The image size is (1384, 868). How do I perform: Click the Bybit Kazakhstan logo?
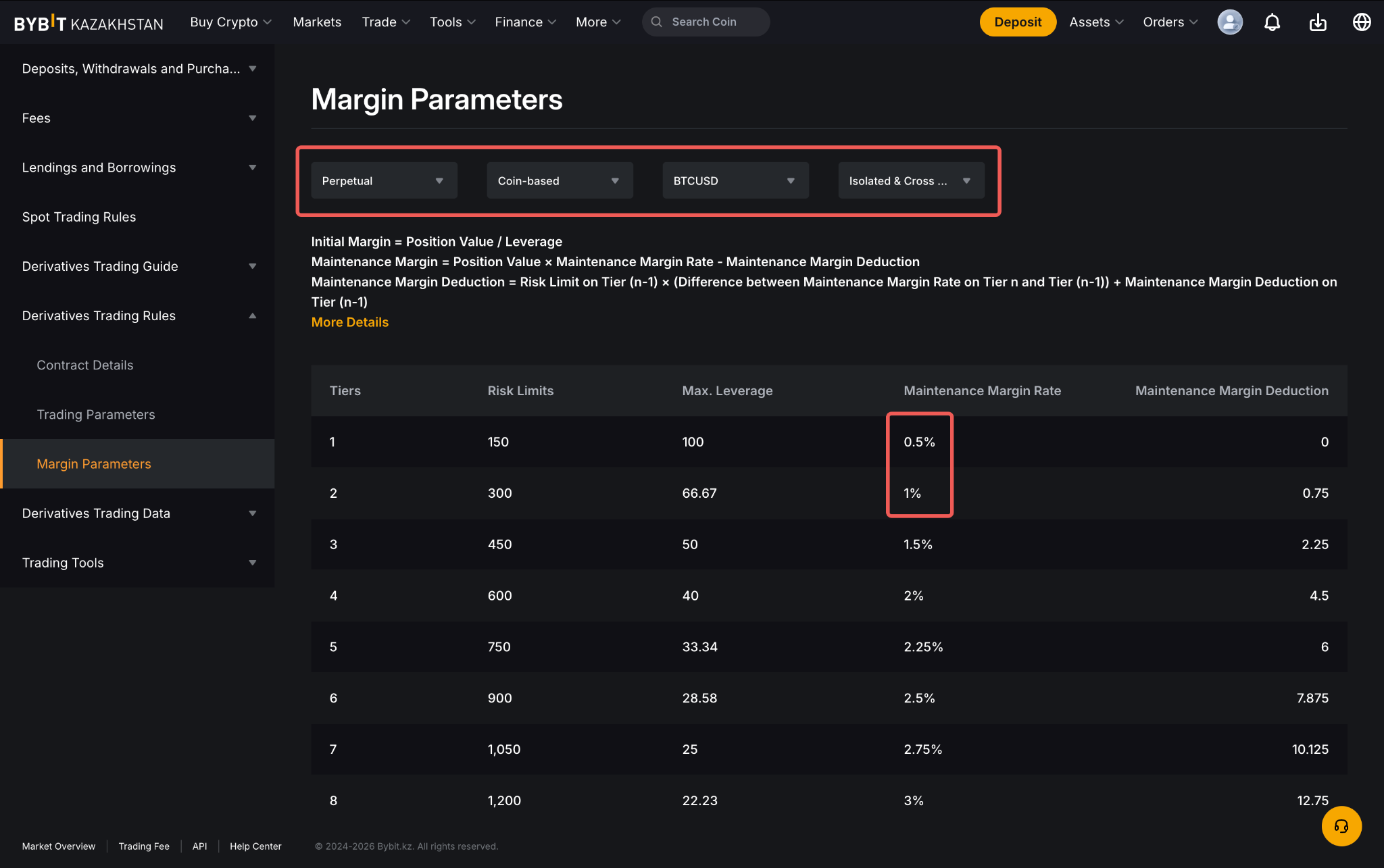[89, 23]
